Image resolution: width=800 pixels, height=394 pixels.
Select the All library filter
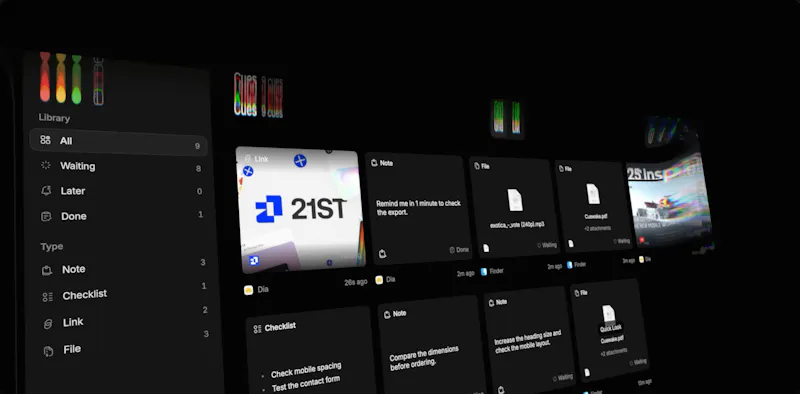118,142
